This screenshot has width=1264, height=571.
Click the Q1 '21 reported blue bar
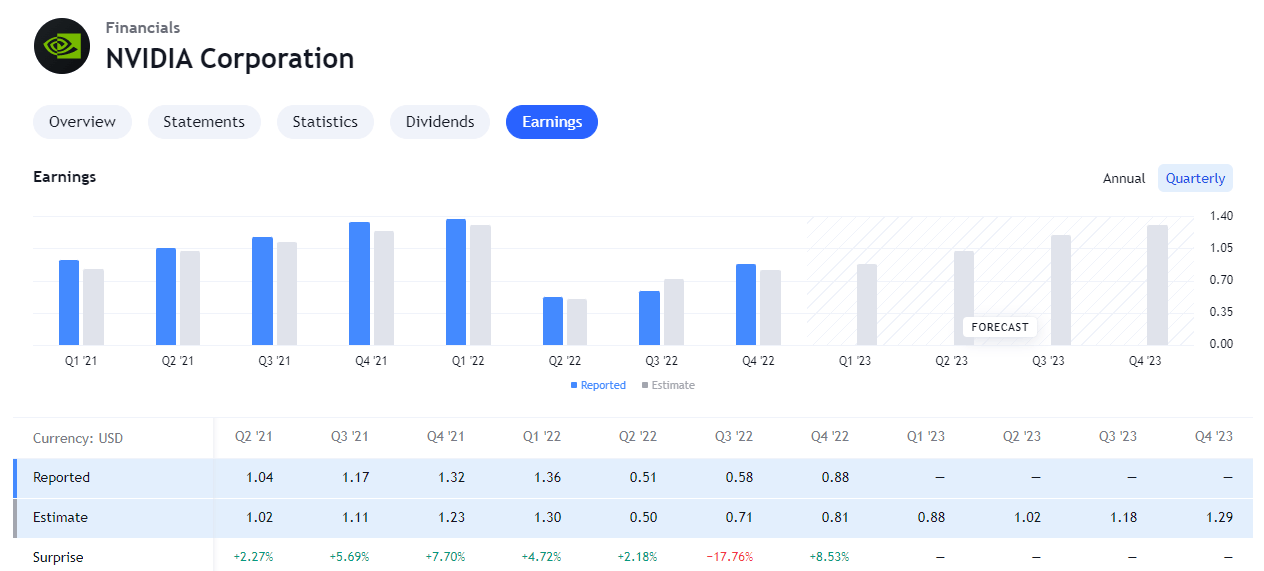pyautogui.click(x=69, y=302)
